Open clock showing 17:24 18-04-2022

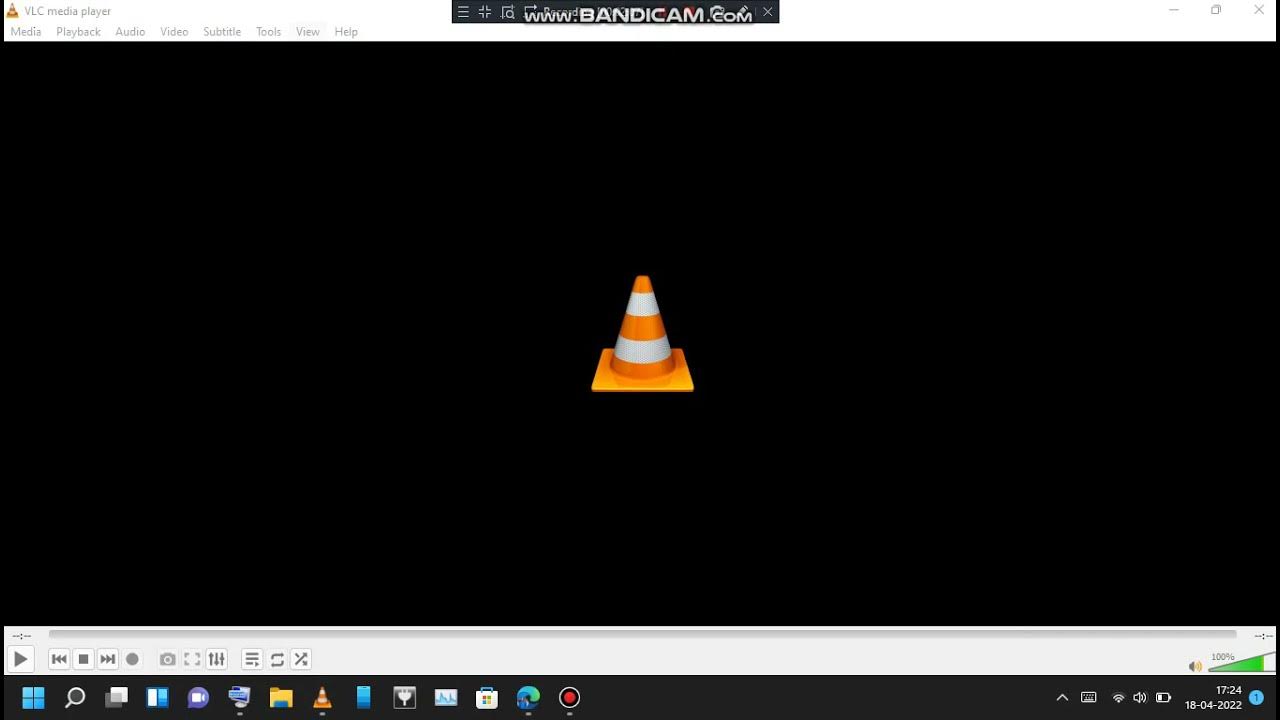(x=1213, y=698)
